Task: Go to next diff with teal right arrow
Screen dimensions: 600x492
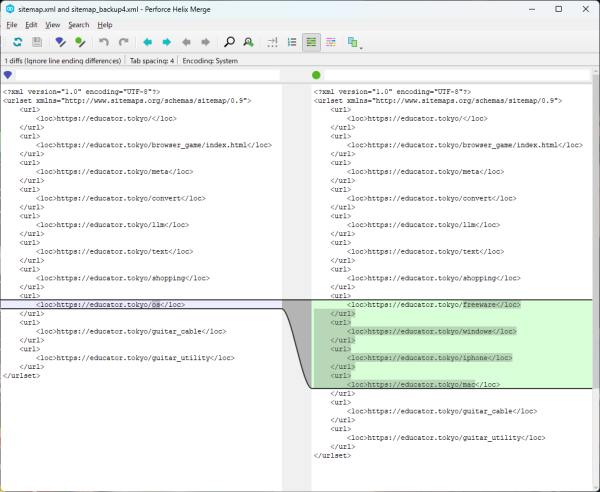Action: tap(167, 42)
